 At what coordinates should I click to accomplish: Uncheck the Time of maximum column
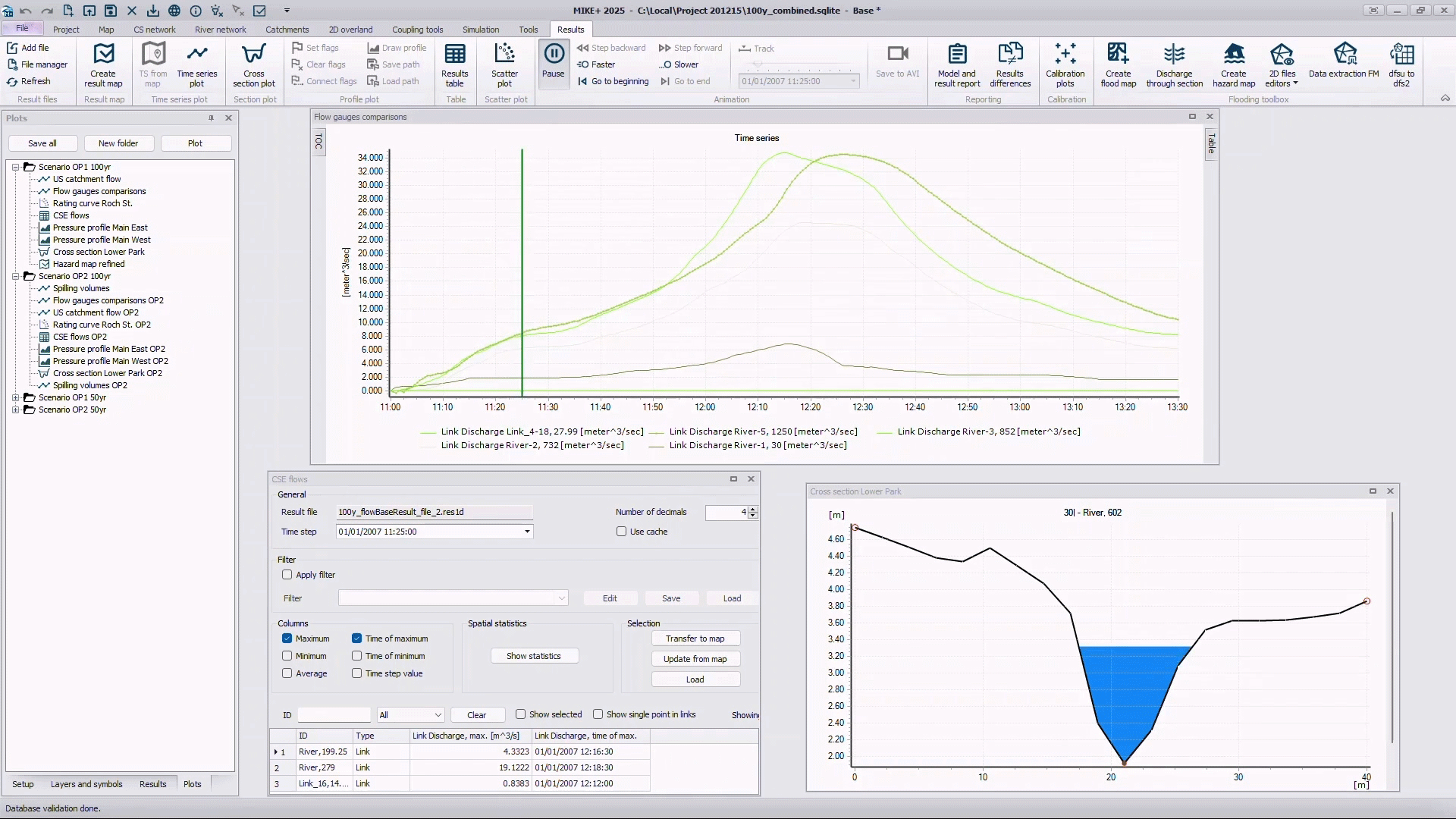point(356,639)
